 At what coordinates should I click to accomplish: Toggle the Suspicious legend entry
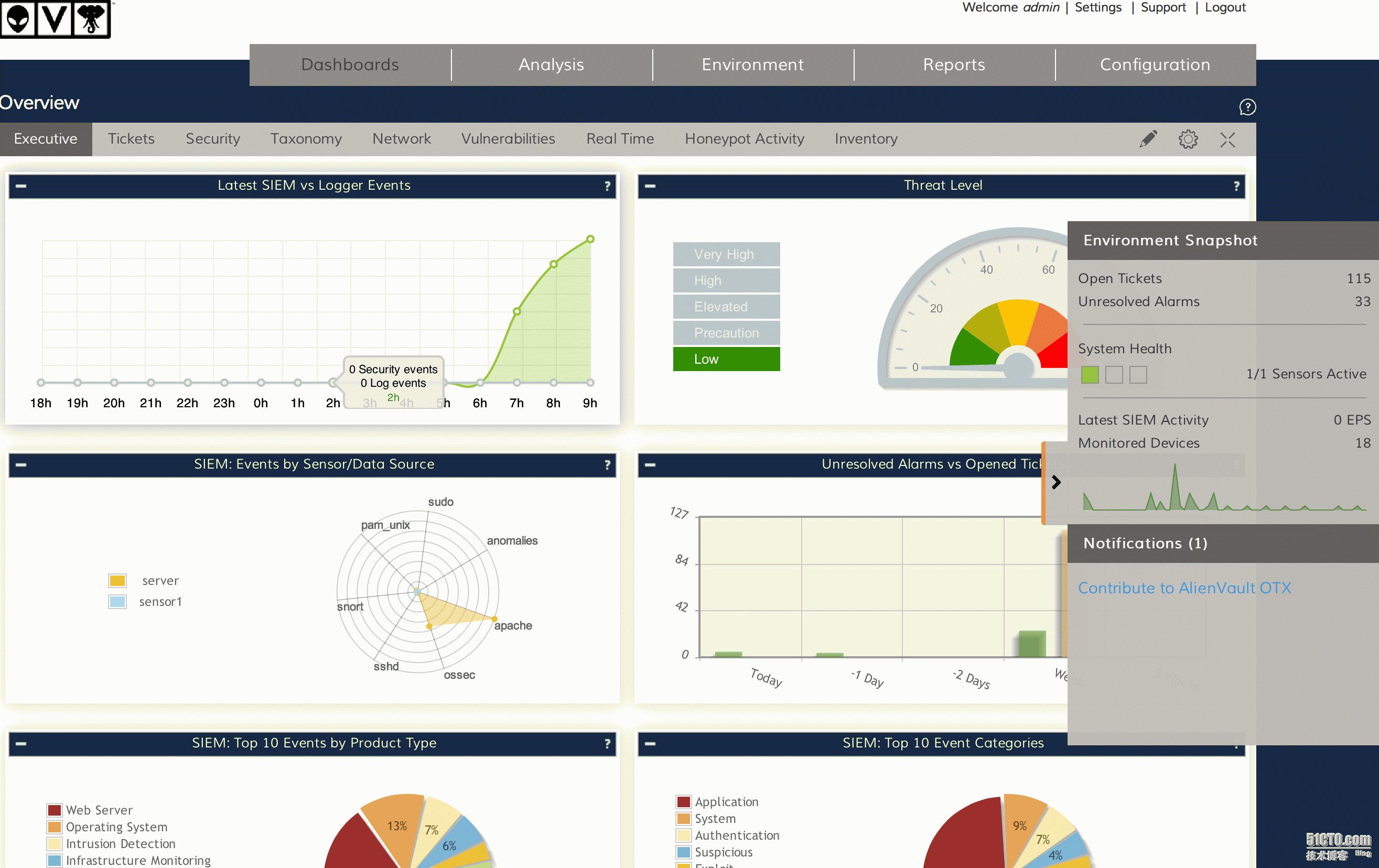(715, 853)
